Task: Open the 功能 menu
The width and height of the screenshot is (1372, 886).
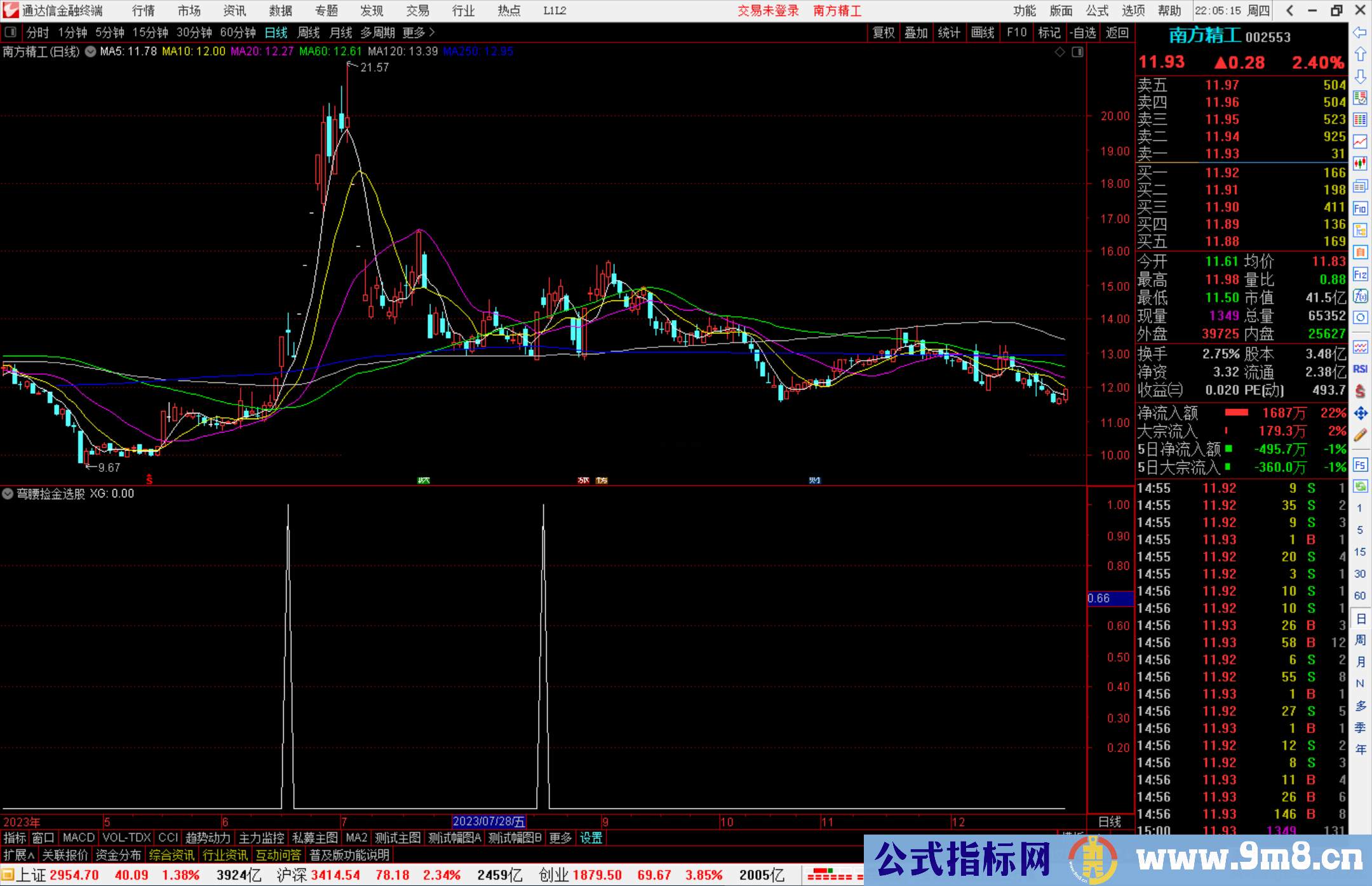Action: point(1024,11)
